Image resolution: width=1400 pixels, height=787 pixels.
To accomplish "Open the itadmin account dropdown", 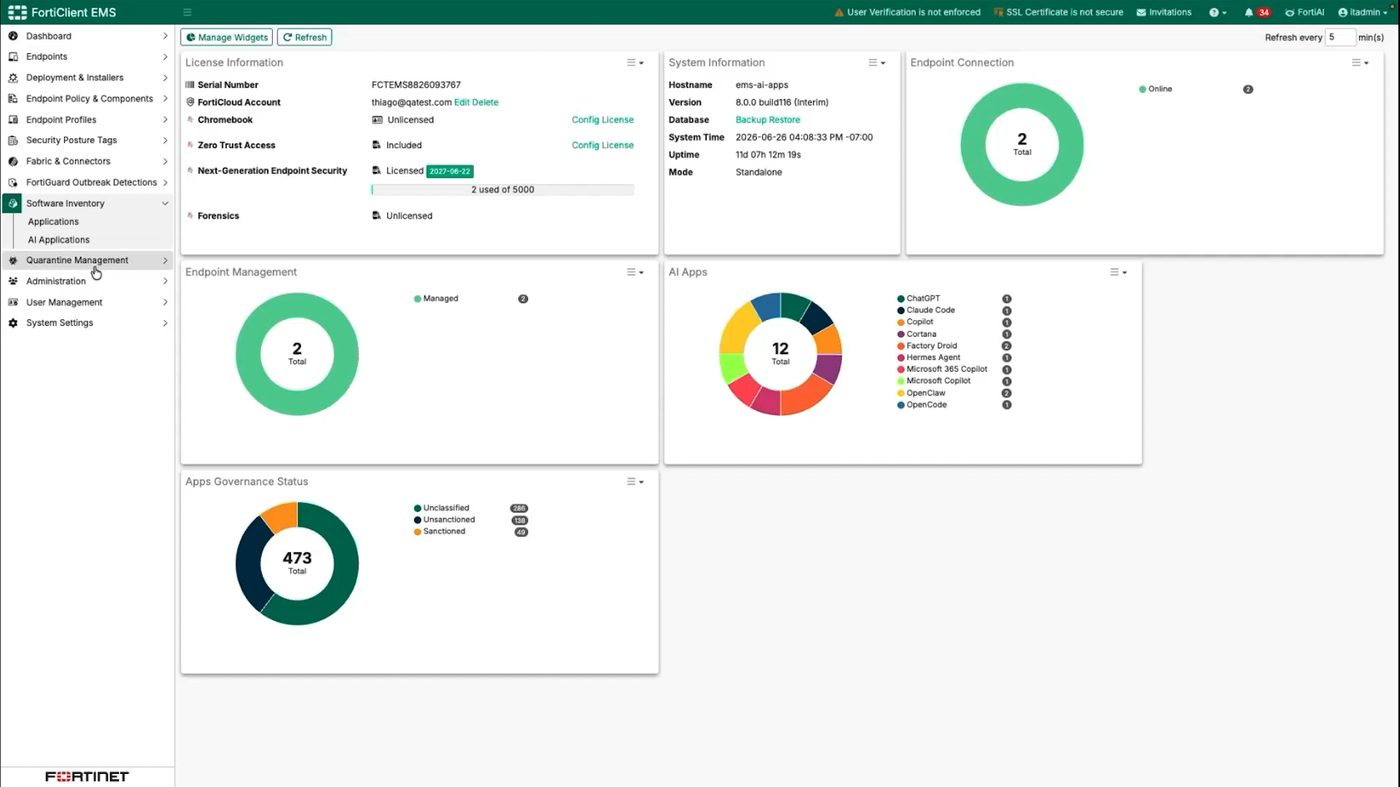I will coord(1361,12).
